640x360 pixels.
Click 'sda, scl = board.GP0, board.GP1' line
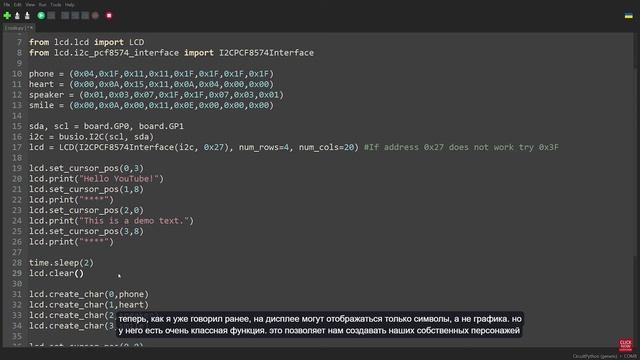(106, 126)
